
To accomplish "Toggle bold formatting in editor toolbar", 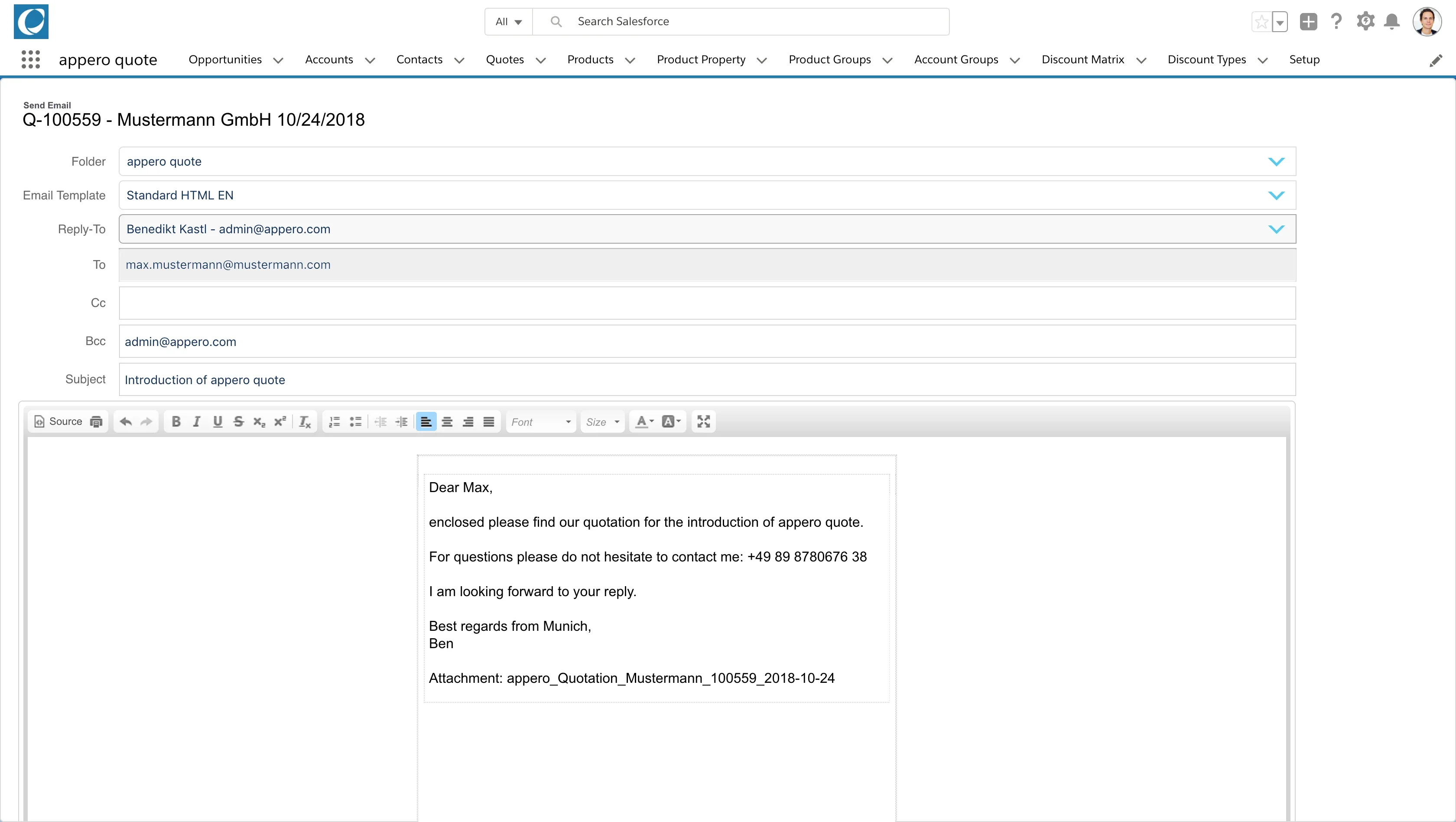I will (176, 421).
